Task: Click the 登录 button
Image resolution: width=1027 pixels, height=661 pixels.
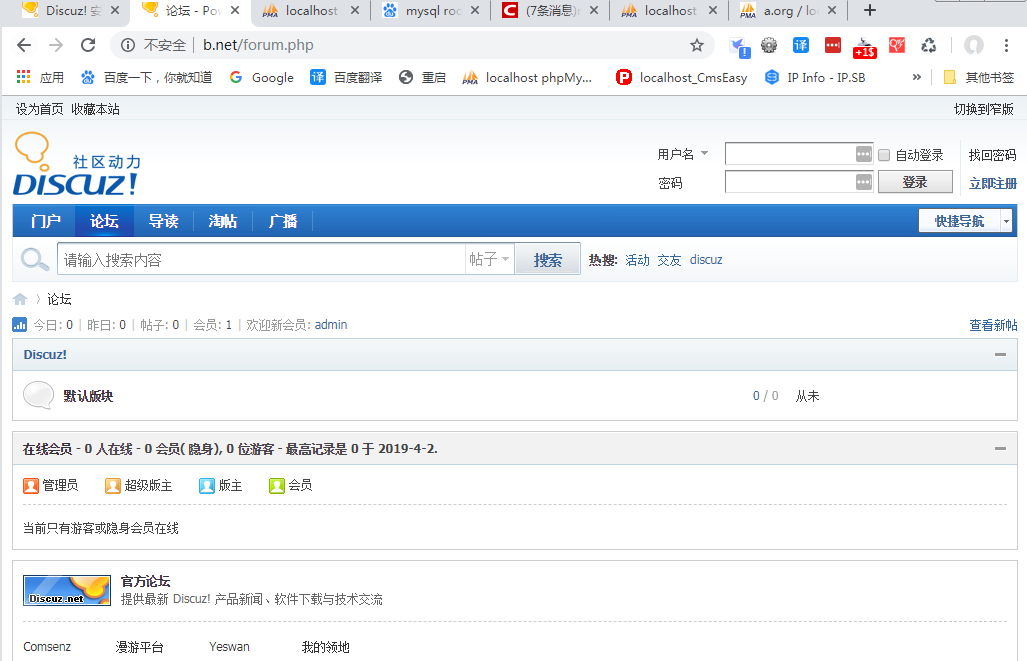Action: [x=915, y=182]
